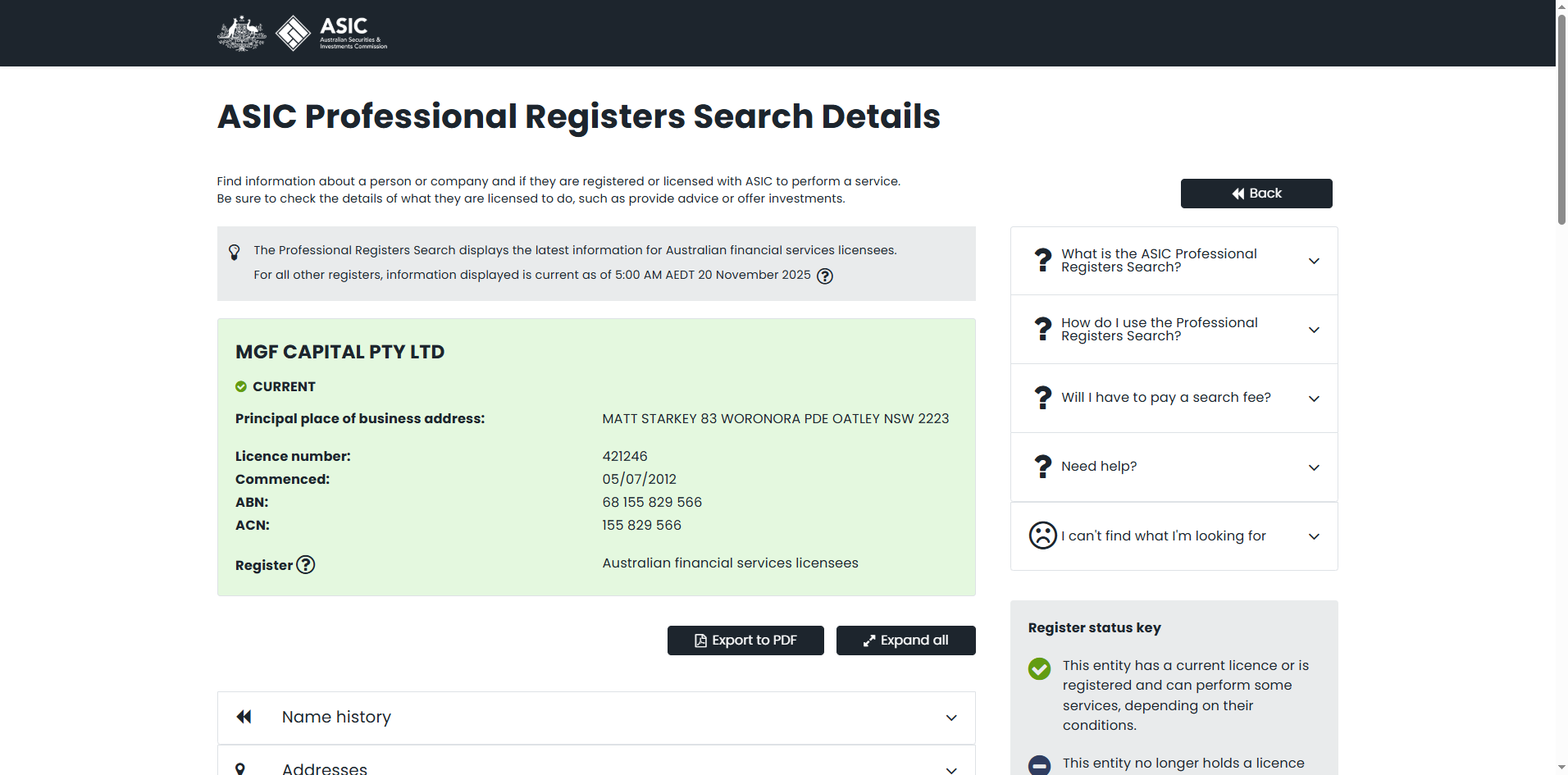Click the Addresses location pin icon
Screen dimensions: 1568x775
tap(240, 769)
